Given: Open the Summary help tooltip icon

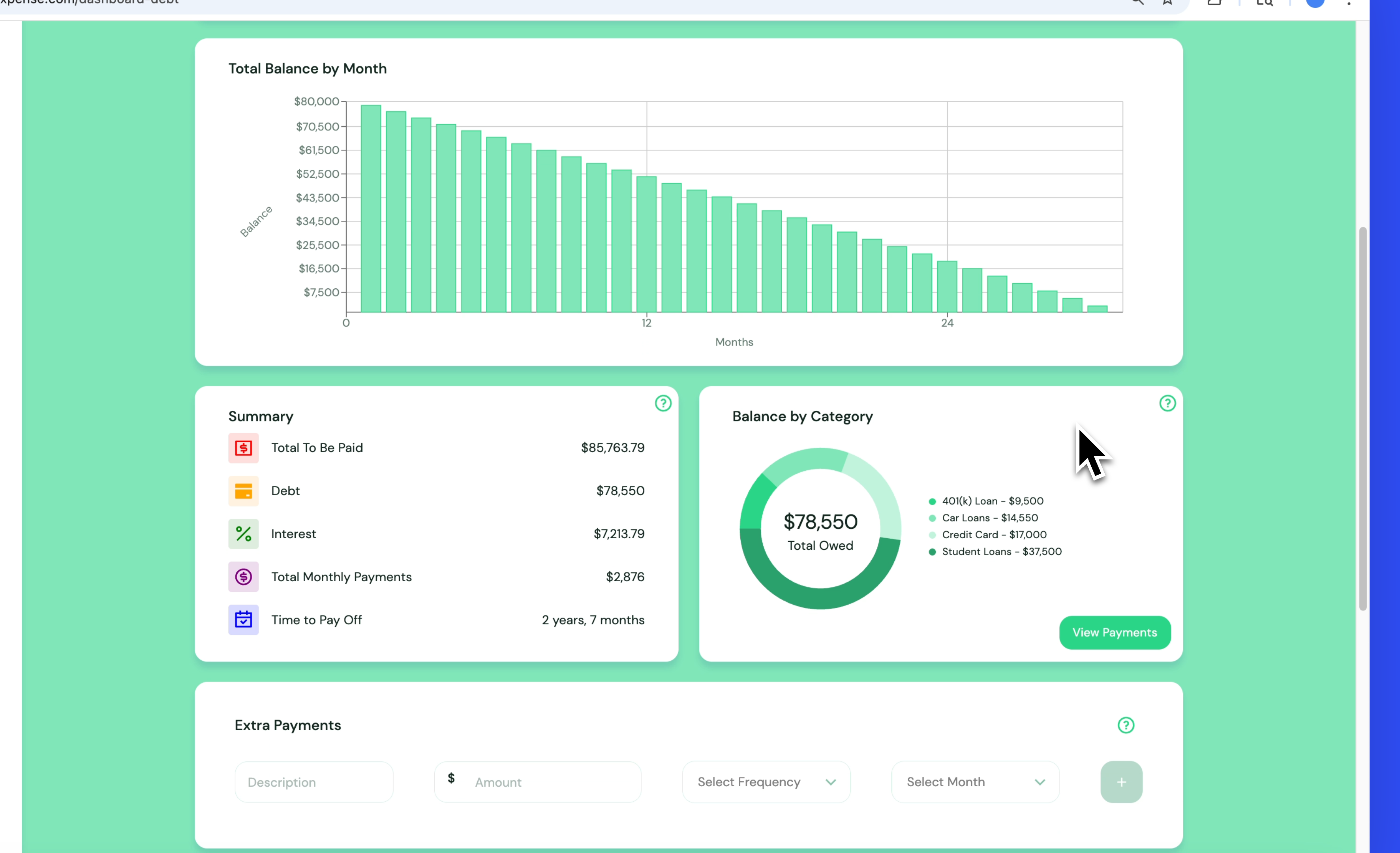Looking at the screenshot, I should click(x=664, y=404).
